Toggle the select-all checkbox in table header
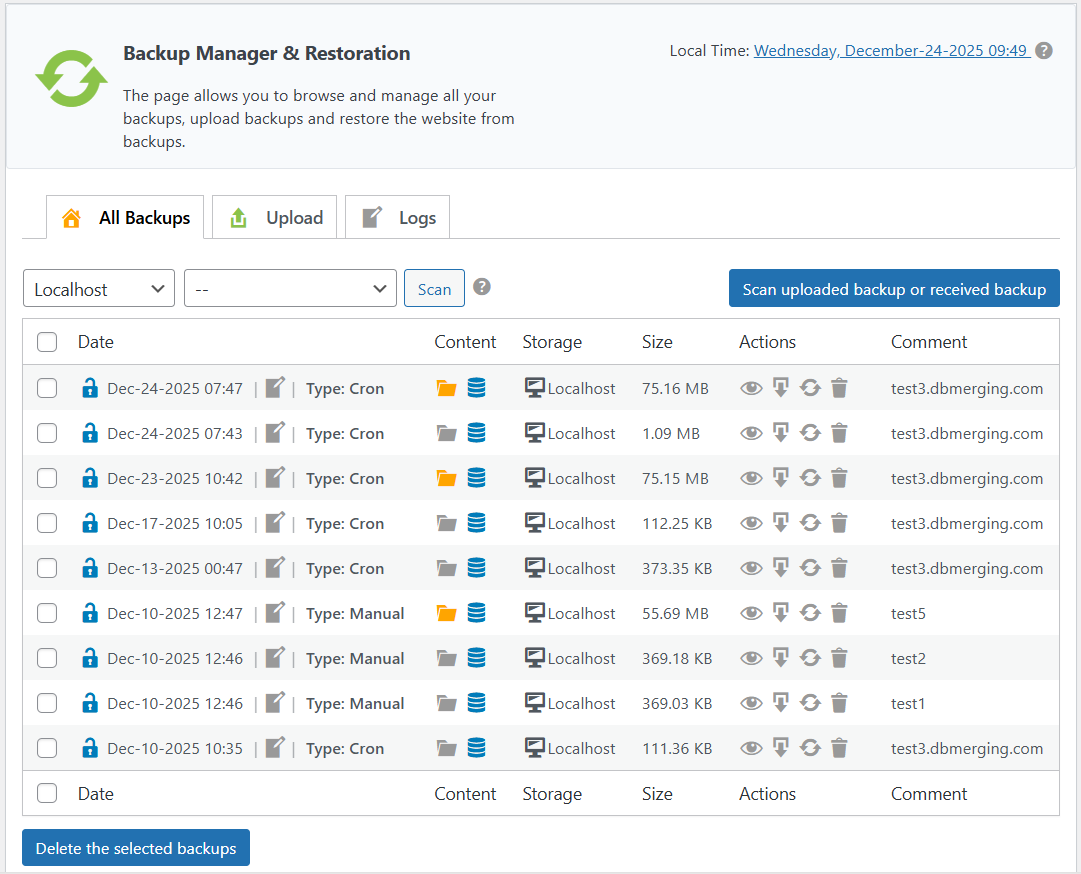 click(47, 342)
